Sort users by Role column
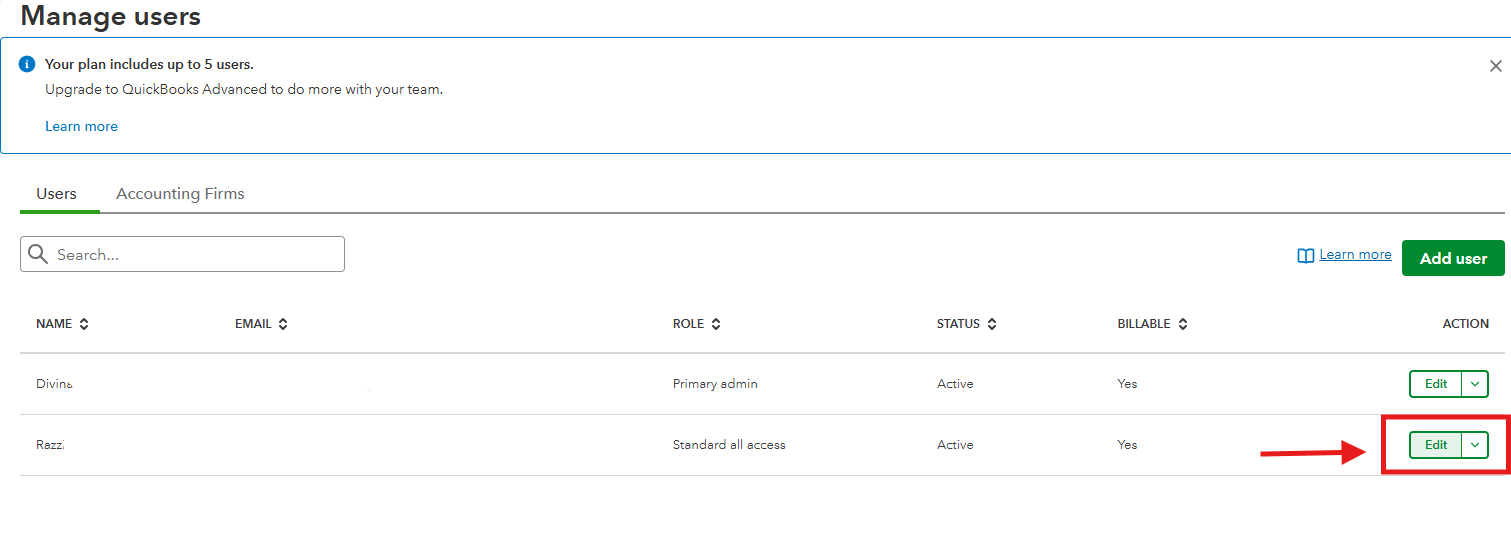The image size is (1511, 553). (716, 324)
